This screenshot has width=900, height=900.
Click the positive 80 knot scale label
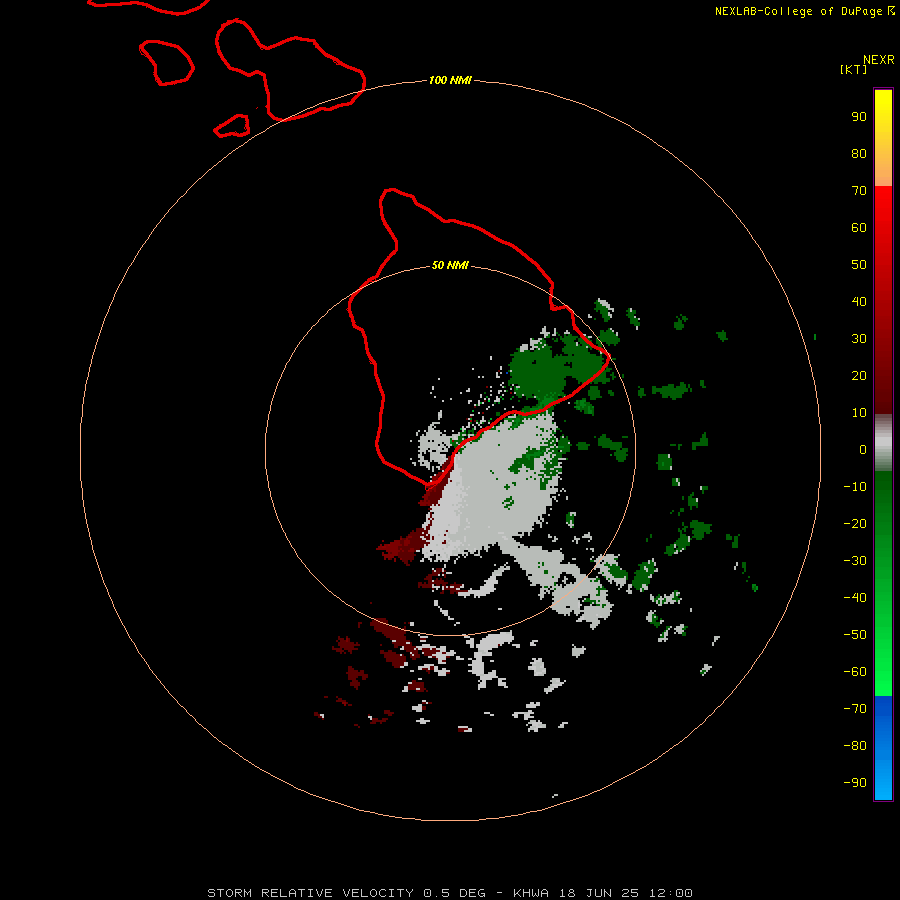pyautogui.click(x=859, y=154)
